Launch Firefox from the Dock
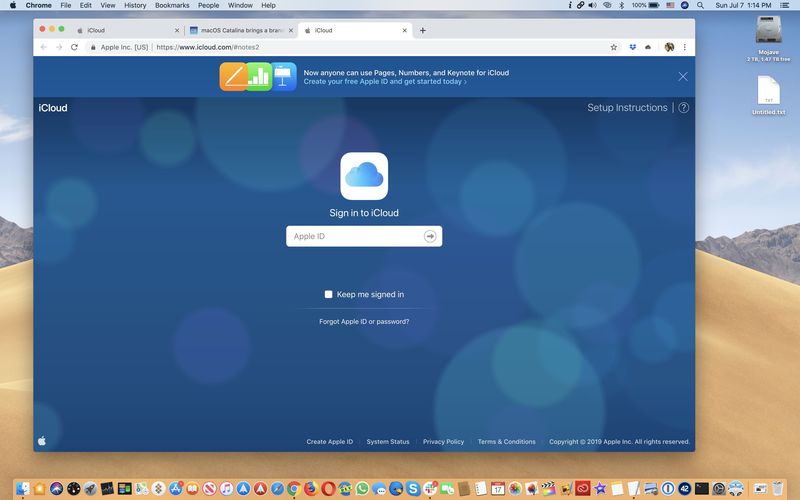 [311, 489]
